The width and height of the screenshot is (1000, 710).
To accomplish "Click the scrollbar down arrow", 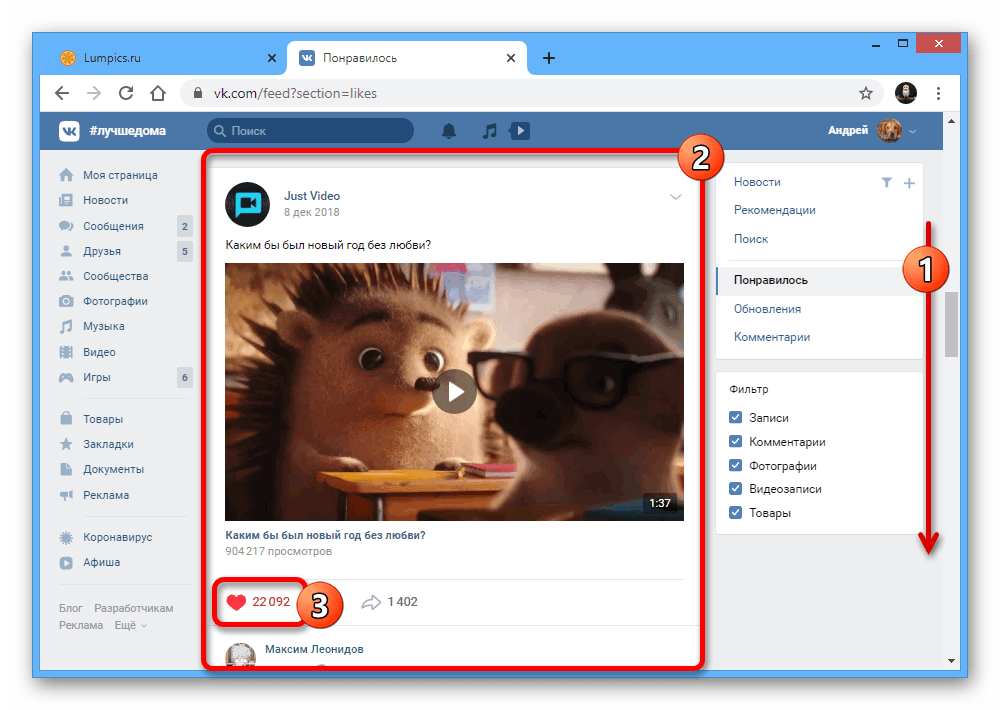I will (951, 661).
